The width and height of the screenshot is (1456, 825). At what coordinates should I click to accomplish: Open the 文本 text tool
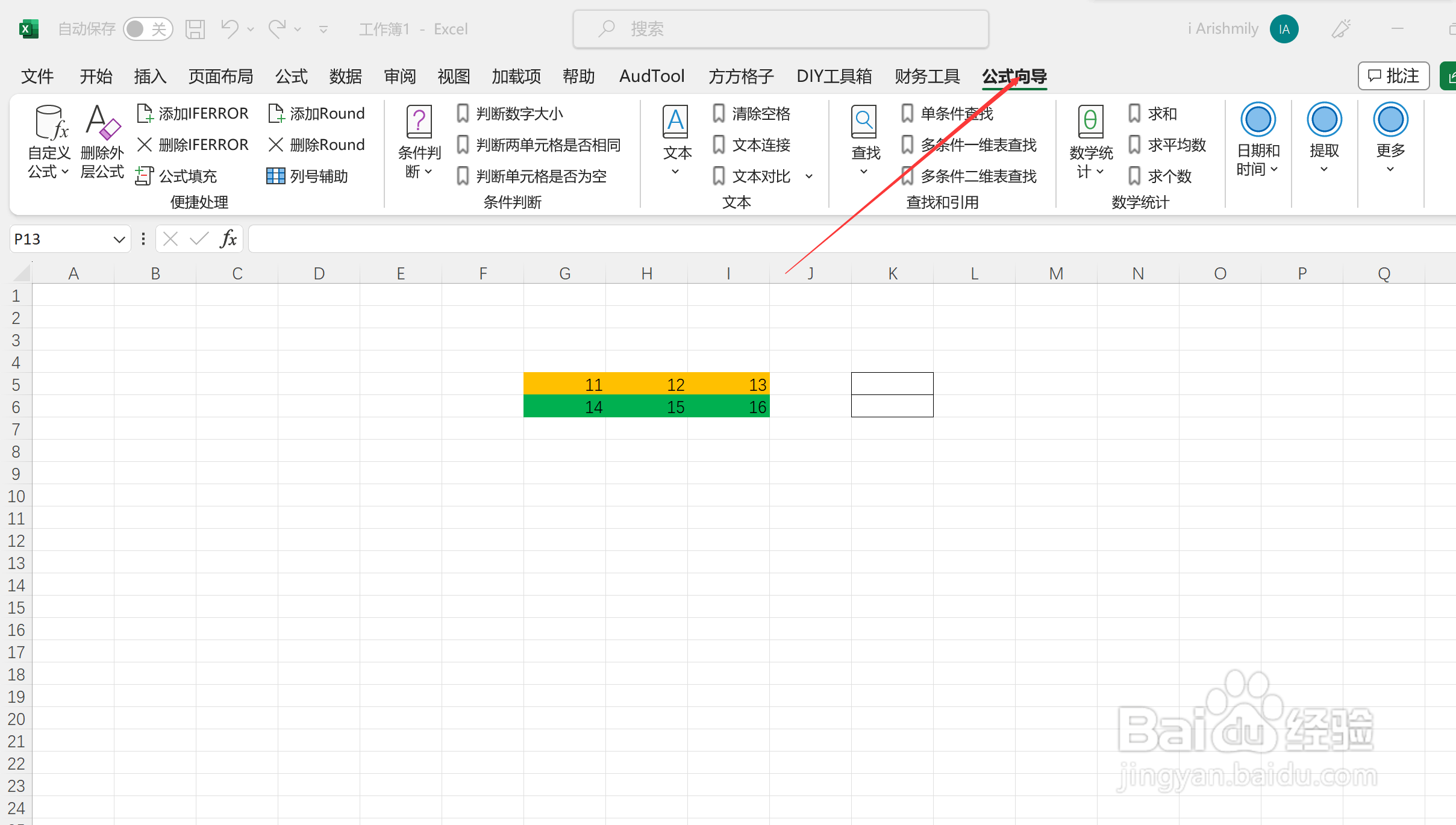point(676,142)
